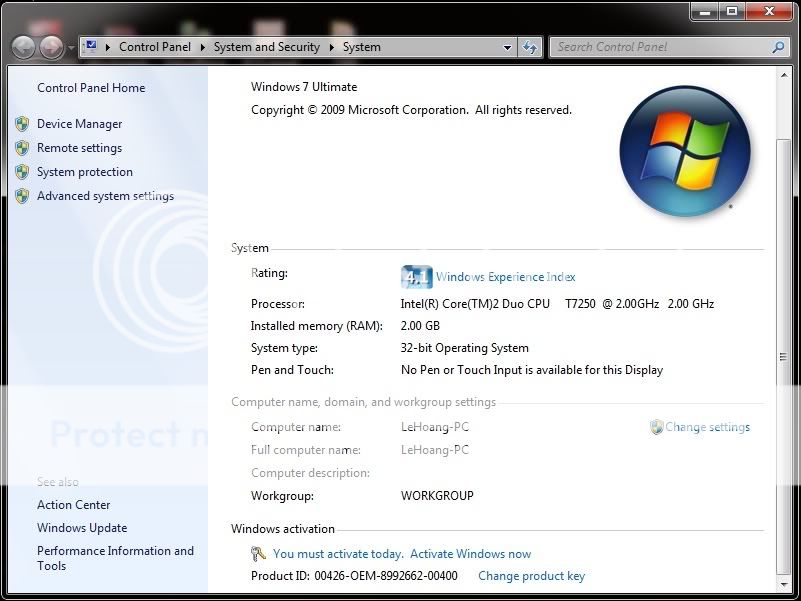Select the System breadcrumb item
Screen dimensions: 801x601
point(362,47)
